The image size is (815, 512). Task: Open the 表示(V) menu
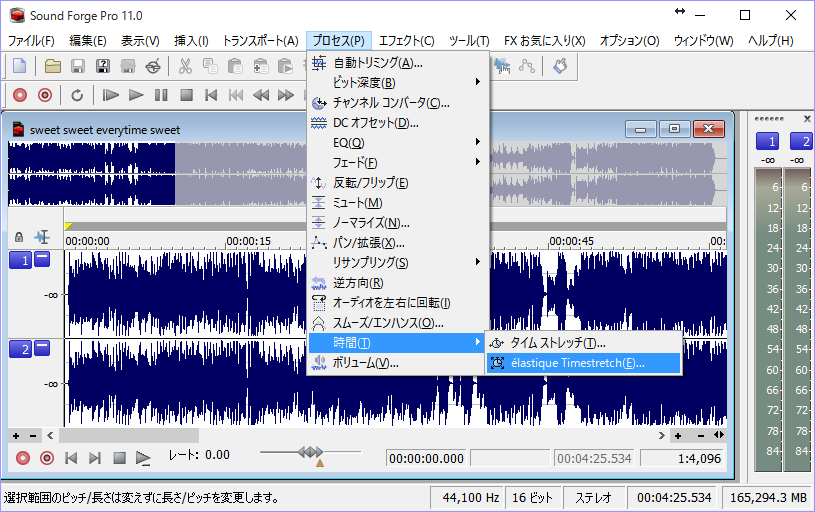tap(140, 41)
